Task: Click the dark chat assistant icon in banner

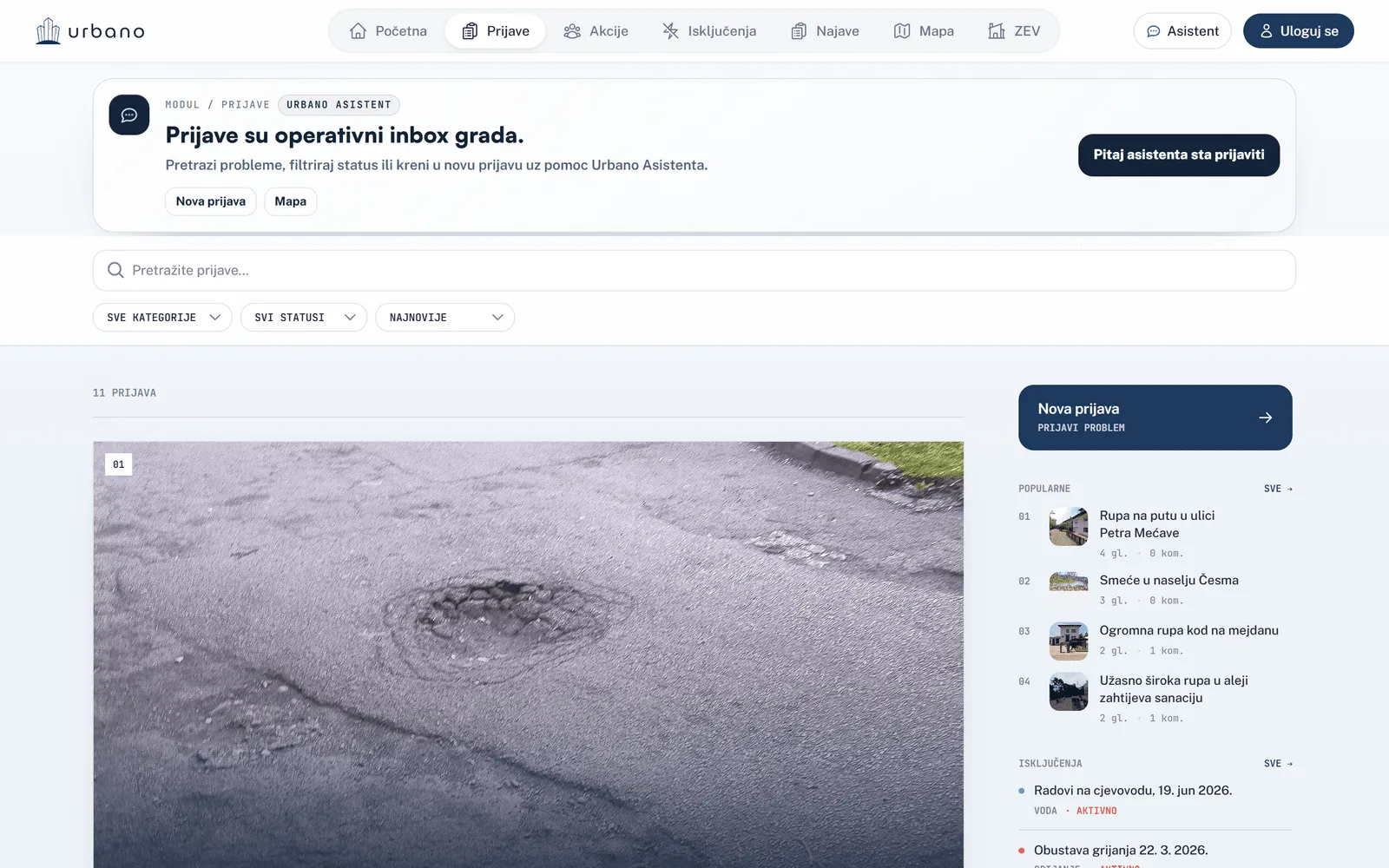Action: 129,115
